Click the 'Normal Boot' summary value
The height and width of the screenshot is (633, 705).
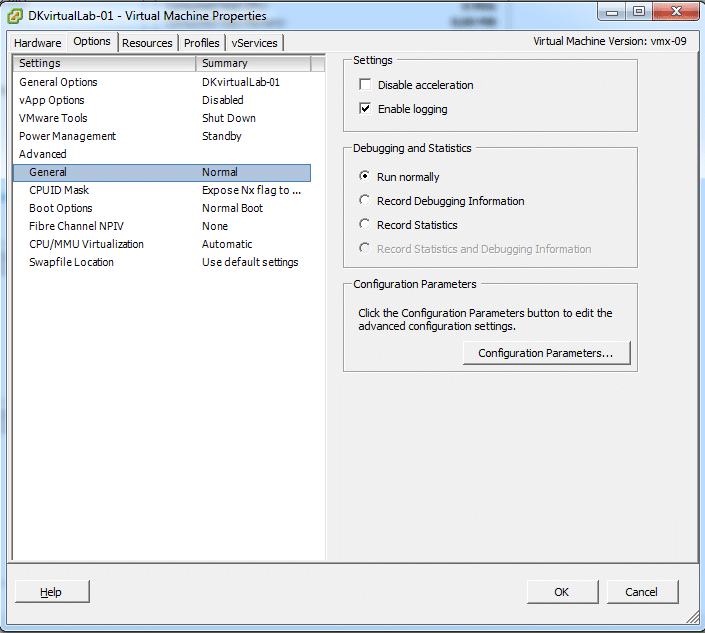tap(232, 208)
